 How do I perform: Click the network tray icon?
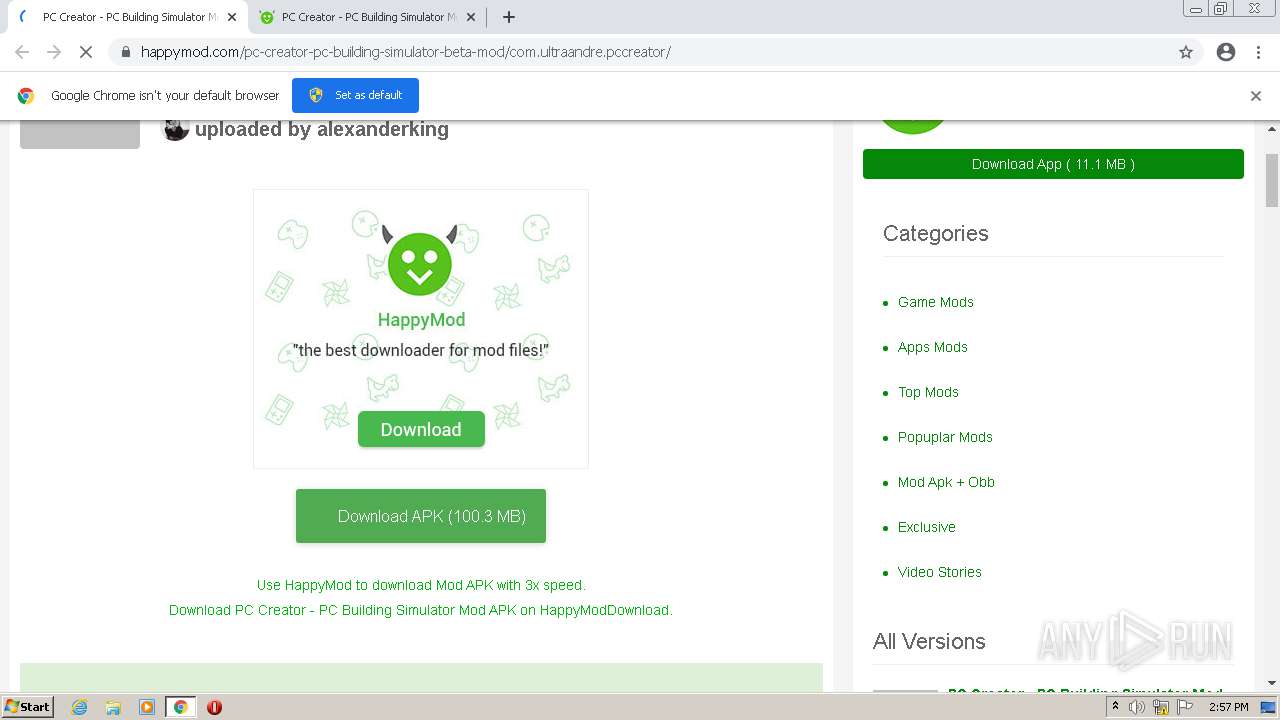click(x=1161, y=707)
